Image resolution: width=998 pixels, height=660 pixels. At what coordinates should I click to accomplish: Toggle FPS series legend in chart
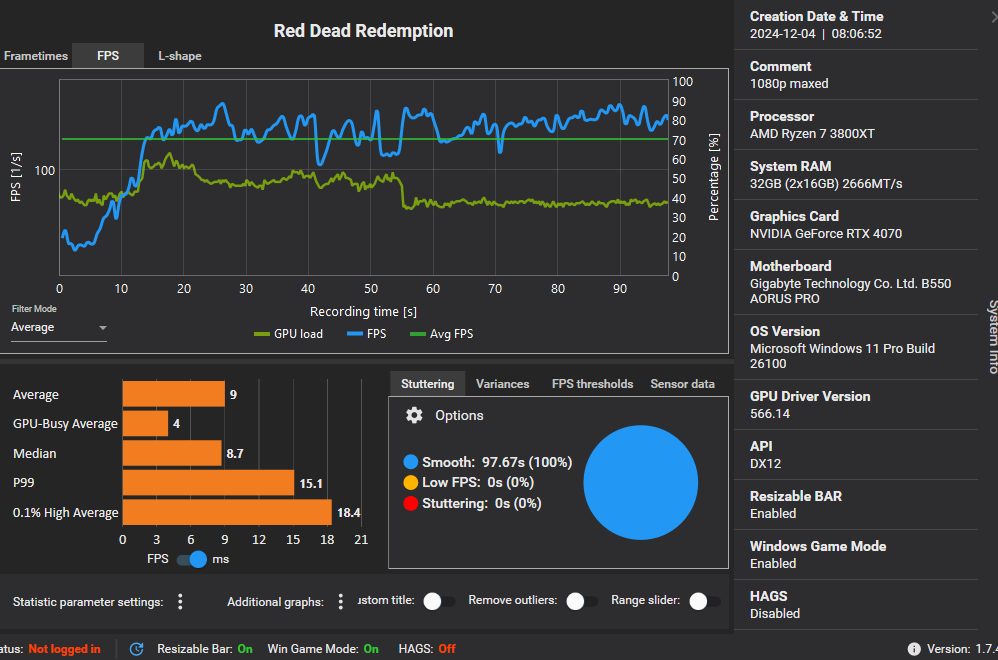[x=367, y=334]
